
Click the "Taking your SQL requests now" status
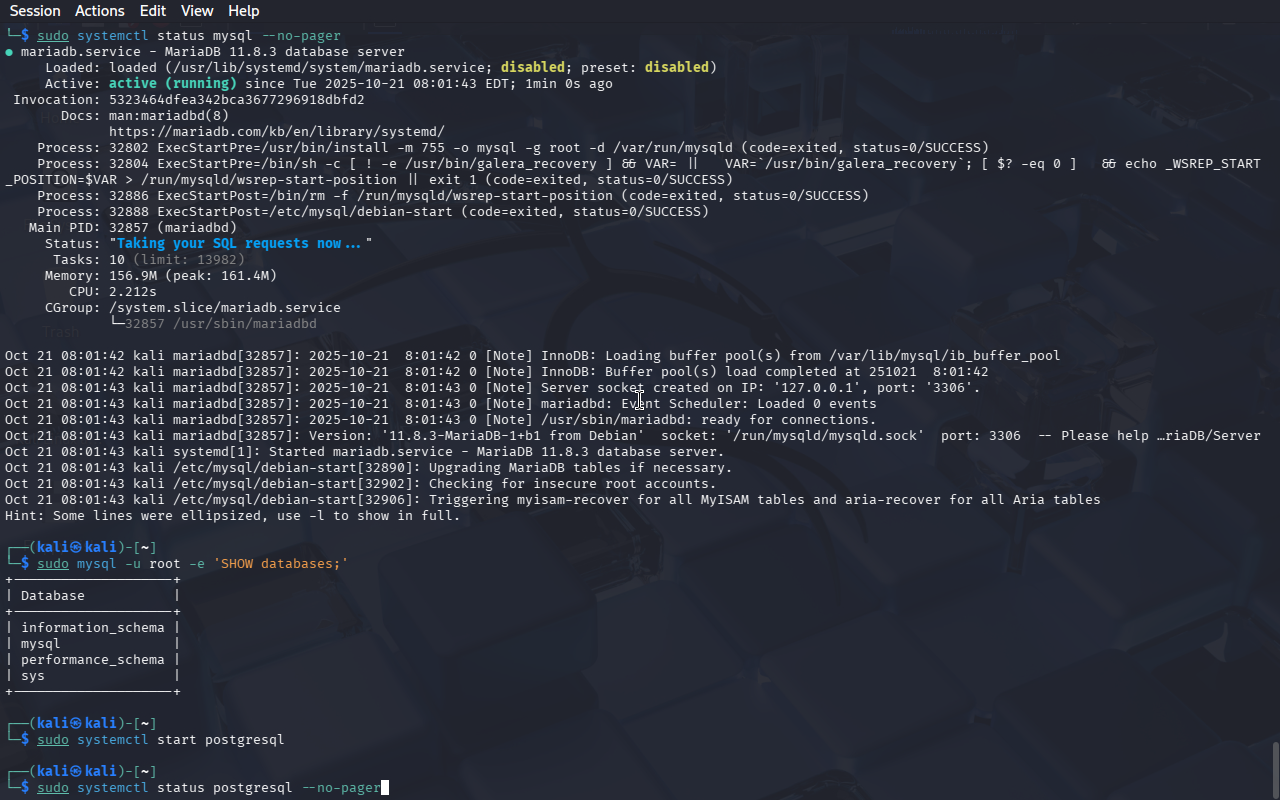pos(240,244)
